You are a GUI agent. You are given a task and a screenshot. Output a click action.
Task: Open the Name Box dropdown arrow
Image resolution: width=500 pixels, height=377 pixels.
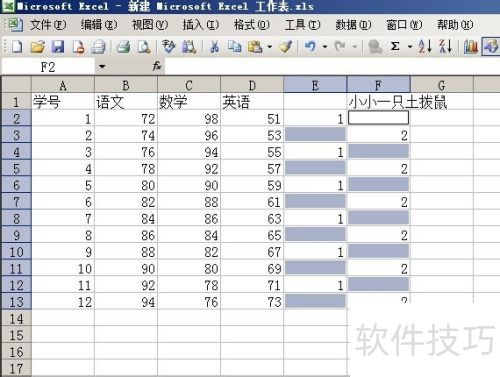click(102, 67)
